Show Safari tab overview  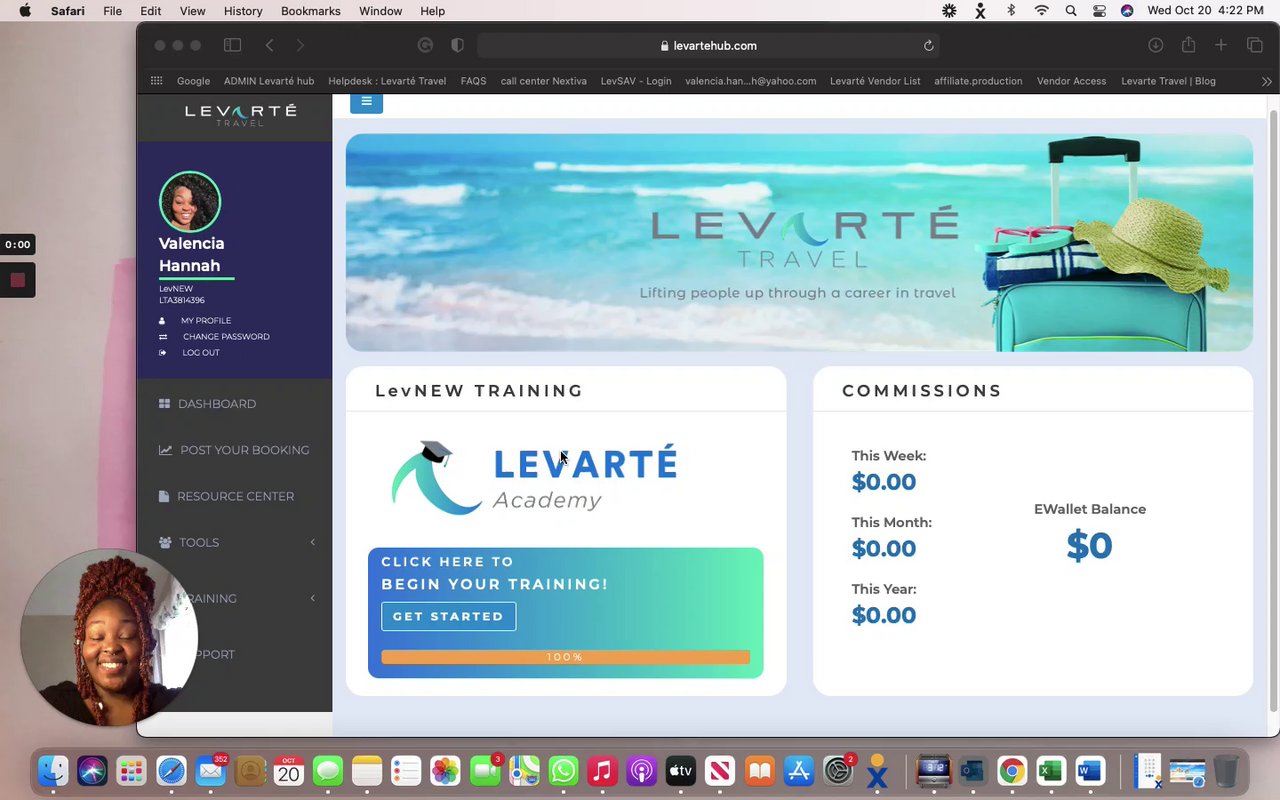pos(1254,45)
